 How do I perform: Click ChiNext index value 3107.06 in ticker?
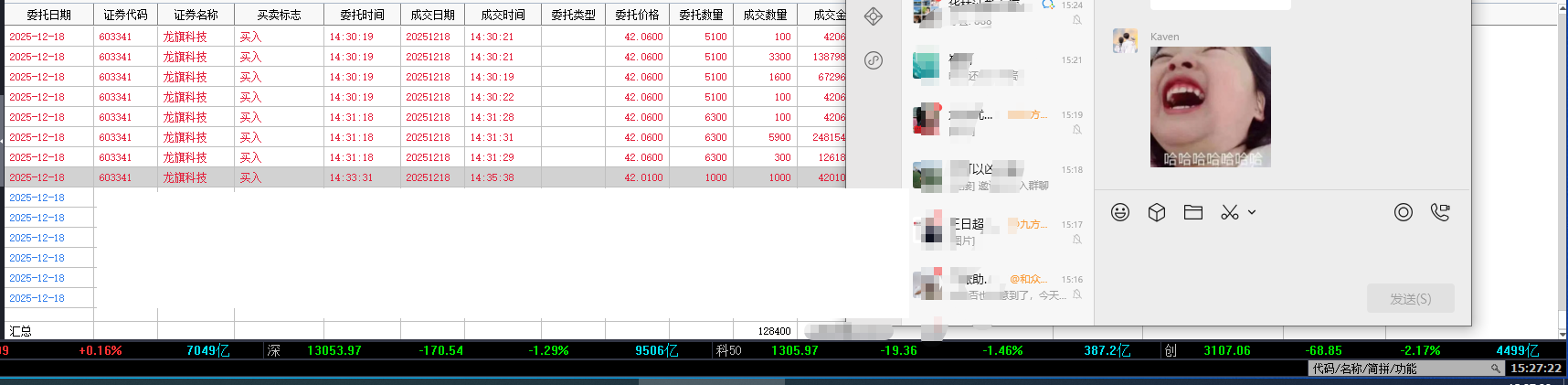(1227, 350)
